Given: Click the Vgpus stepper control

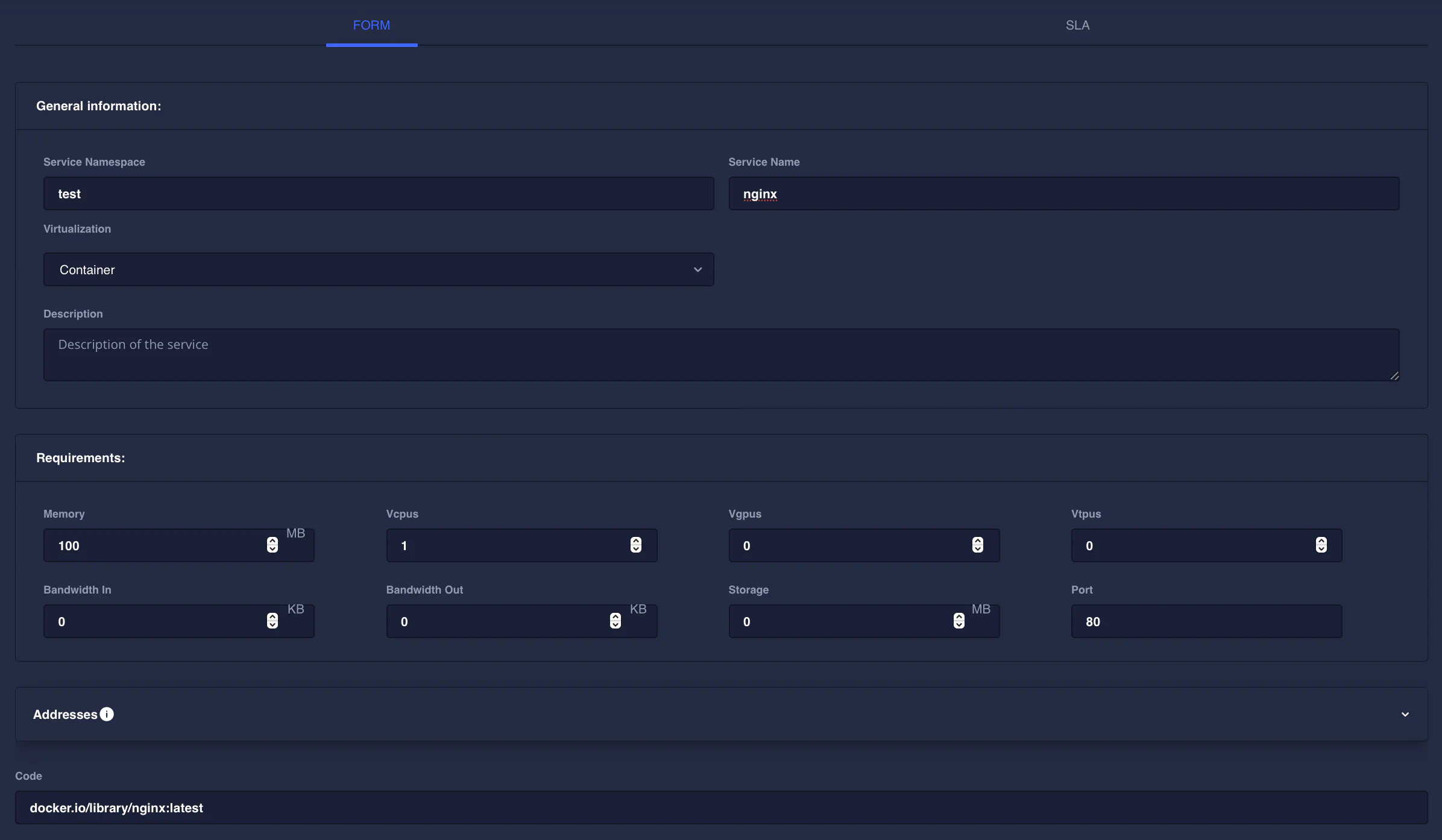Looking at the screenshot, I should click(x=977, y=545).
